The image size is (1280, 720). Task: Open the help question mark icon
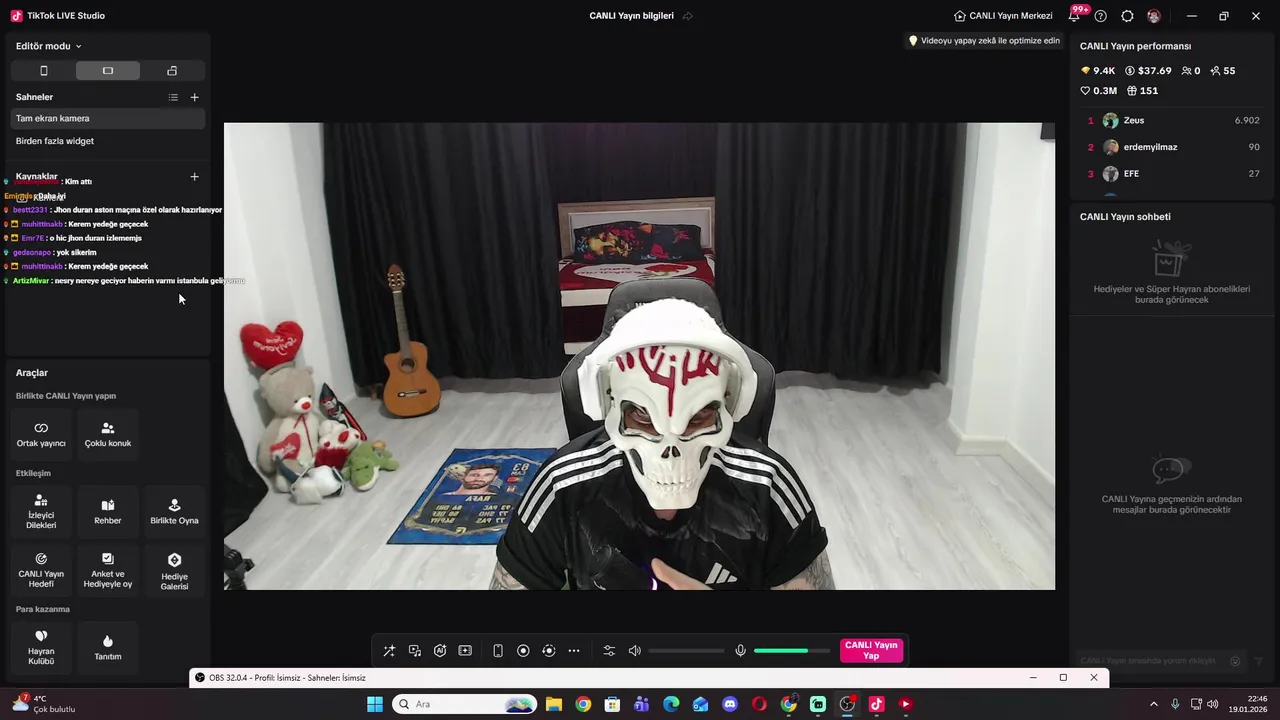(1101, 16)
